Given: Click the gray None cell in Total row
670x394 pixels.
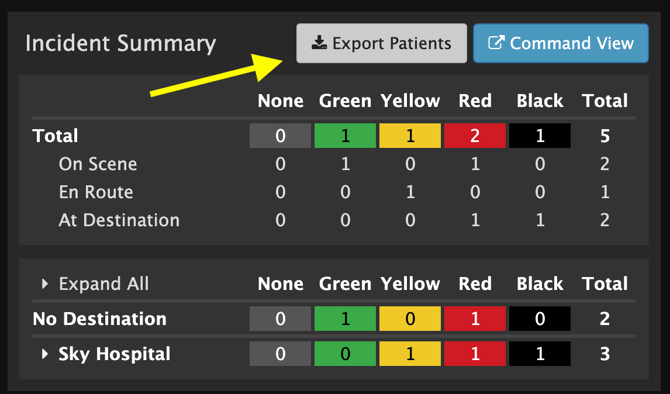Looking at the screenshot, I should (280, 136).
